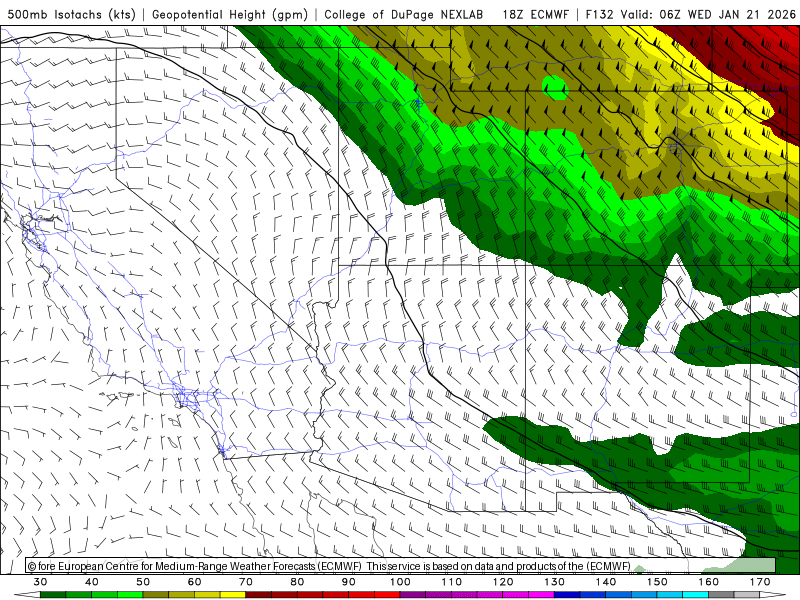Click the bright green 45-50 kt color swatch

coord(130,594)
